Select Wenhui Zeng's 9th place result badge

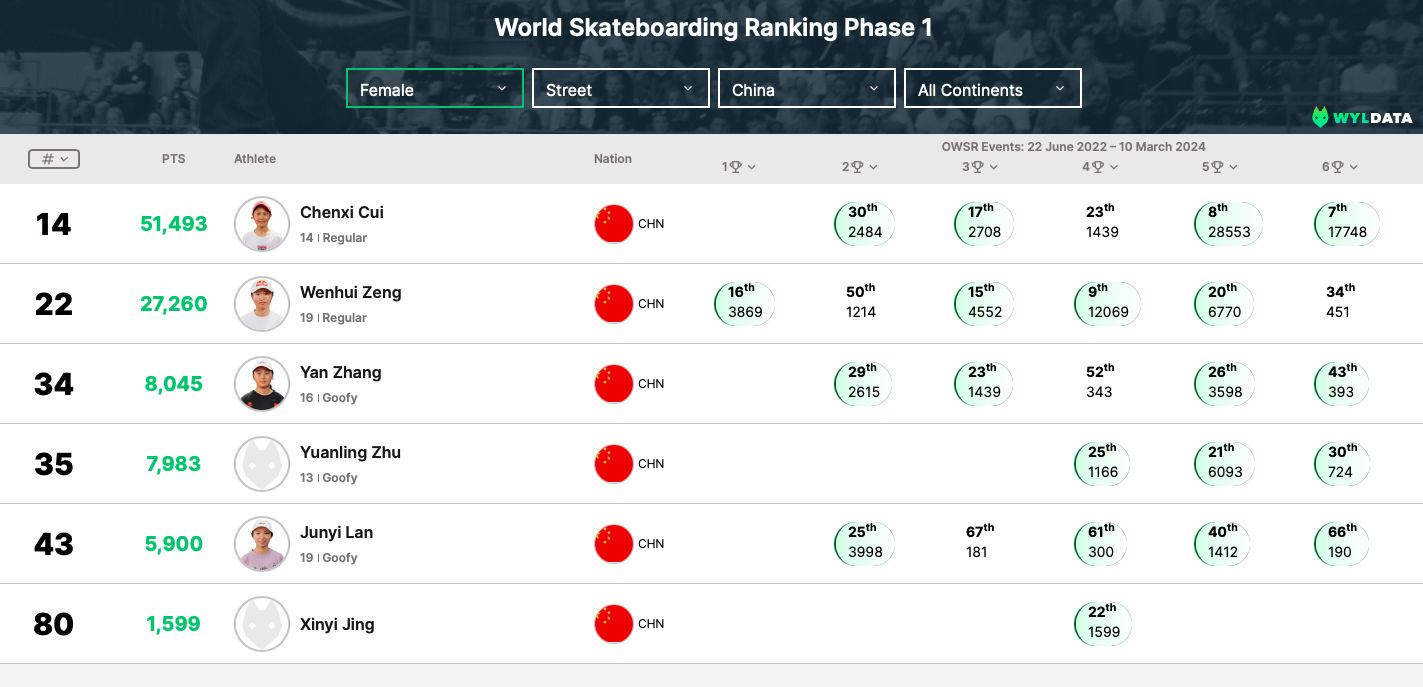[1108, 304]
